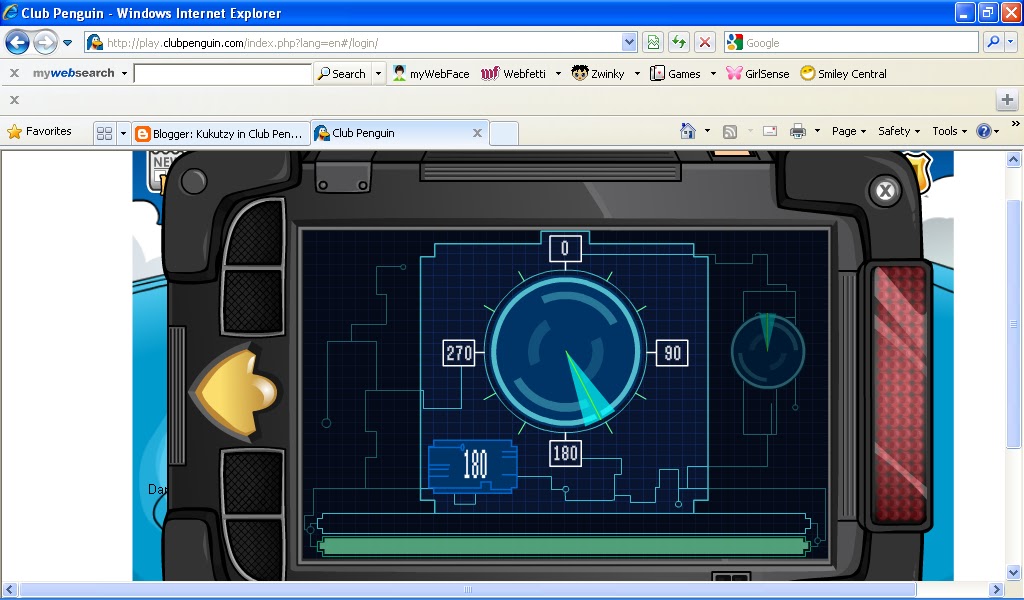Open mywebsearch logo dropdown

[124, 73]
